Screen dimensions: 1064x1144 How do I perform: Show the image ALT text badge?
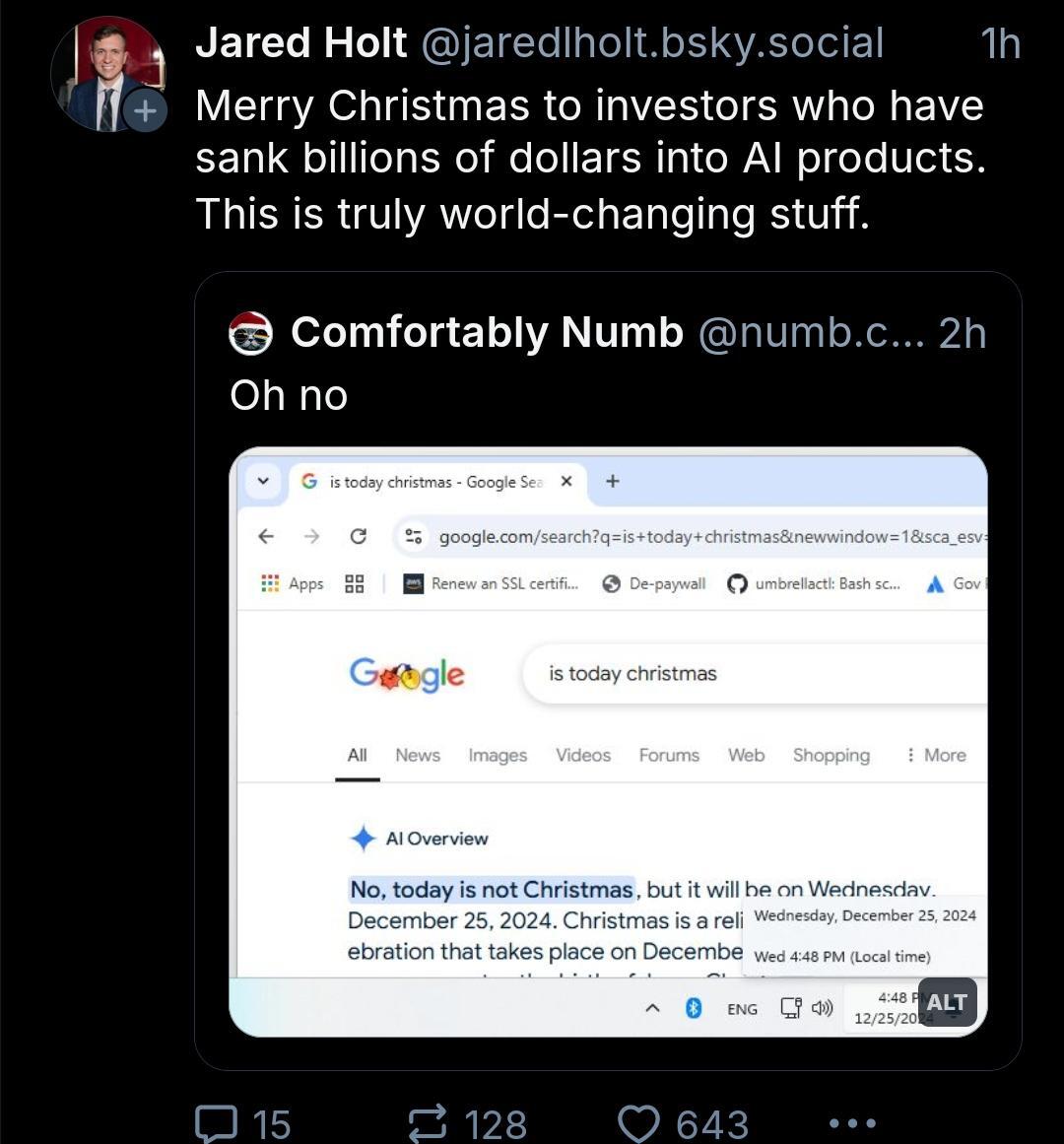(x=947, y=1002)
